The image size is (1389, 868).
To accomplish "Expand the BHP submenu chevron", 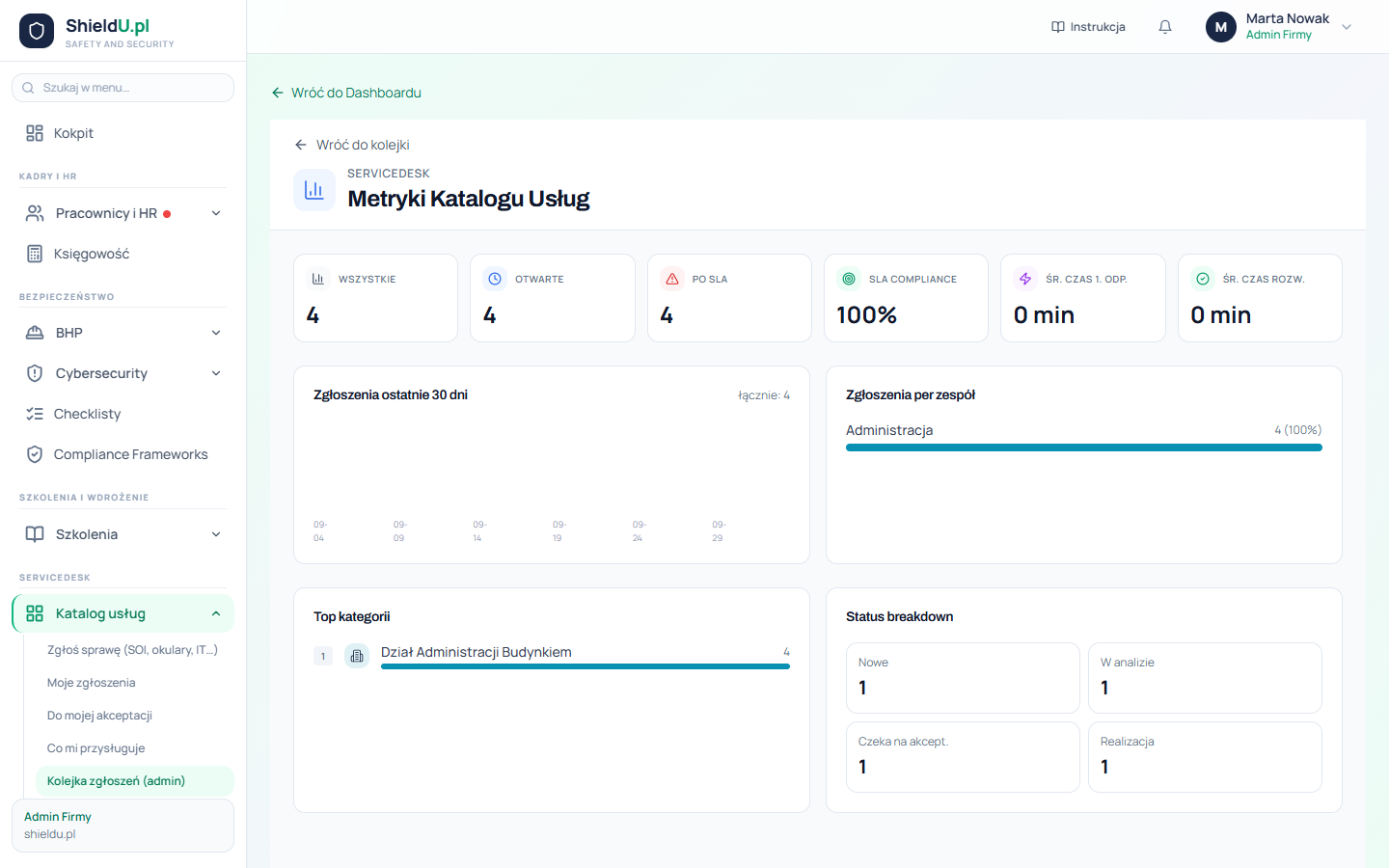I will click(x=216, y=333).
